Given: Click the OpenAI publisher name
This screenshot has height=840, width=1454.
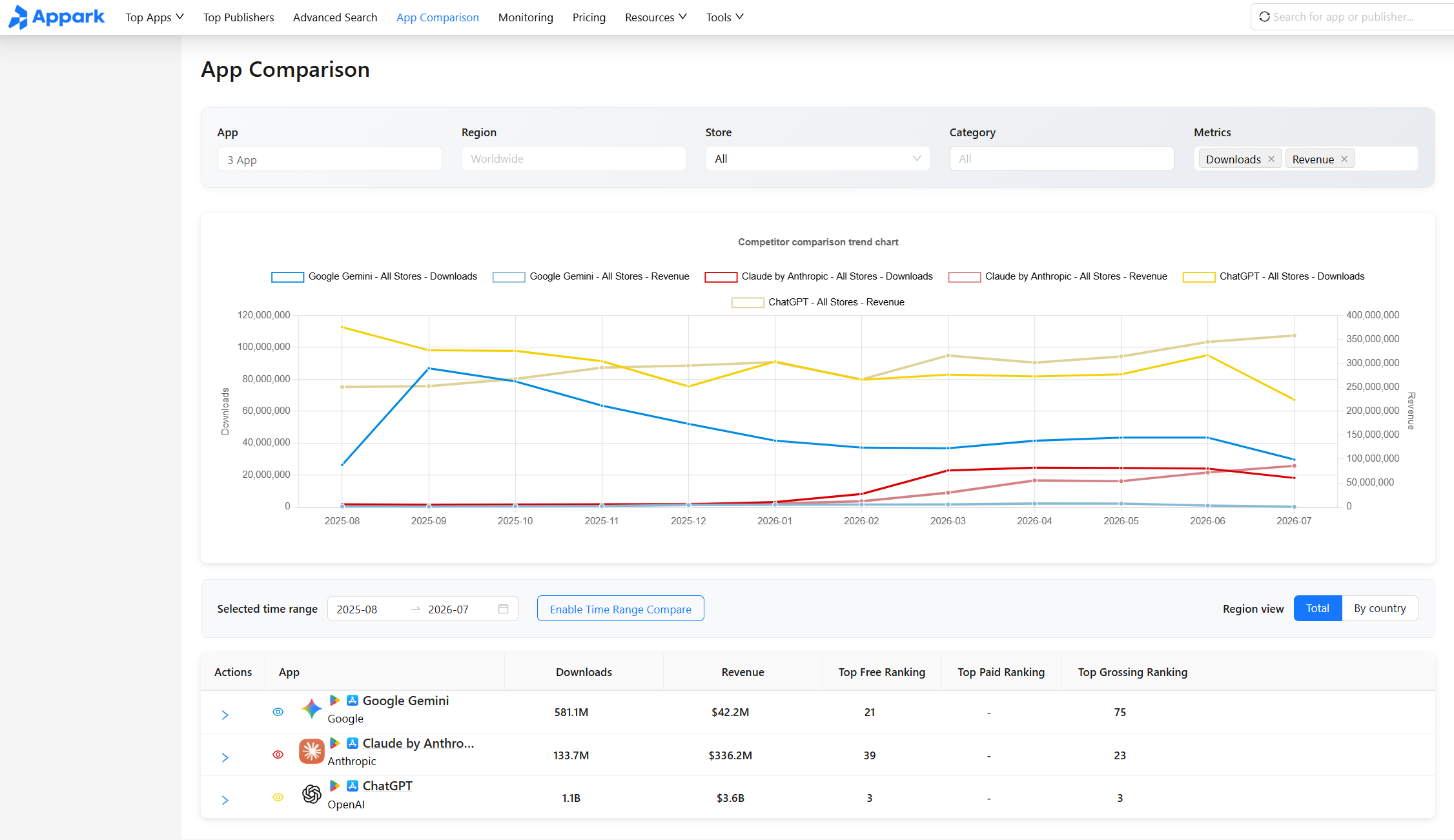Looking at the screenshot, I should point(346,804).
